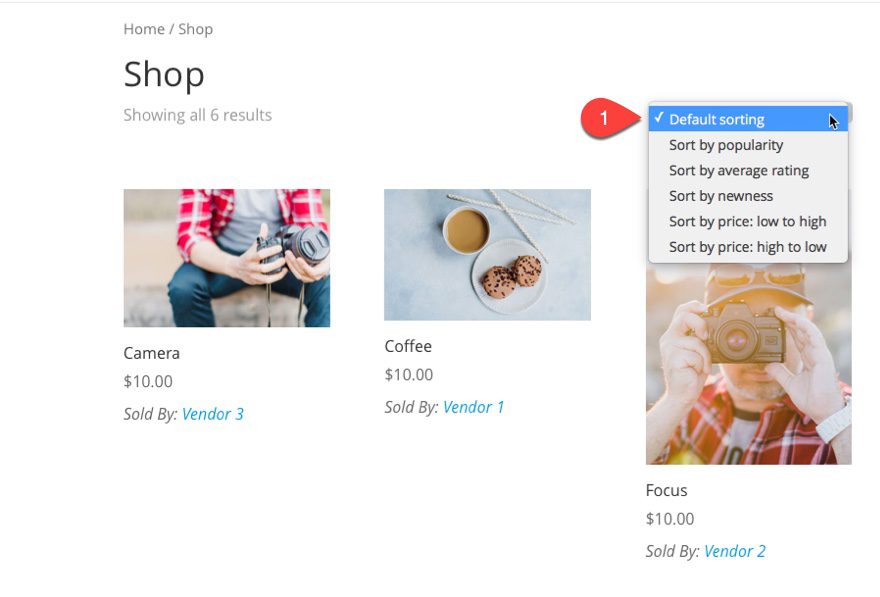
Task: Select Sort by newness
Action: (720, 196)
